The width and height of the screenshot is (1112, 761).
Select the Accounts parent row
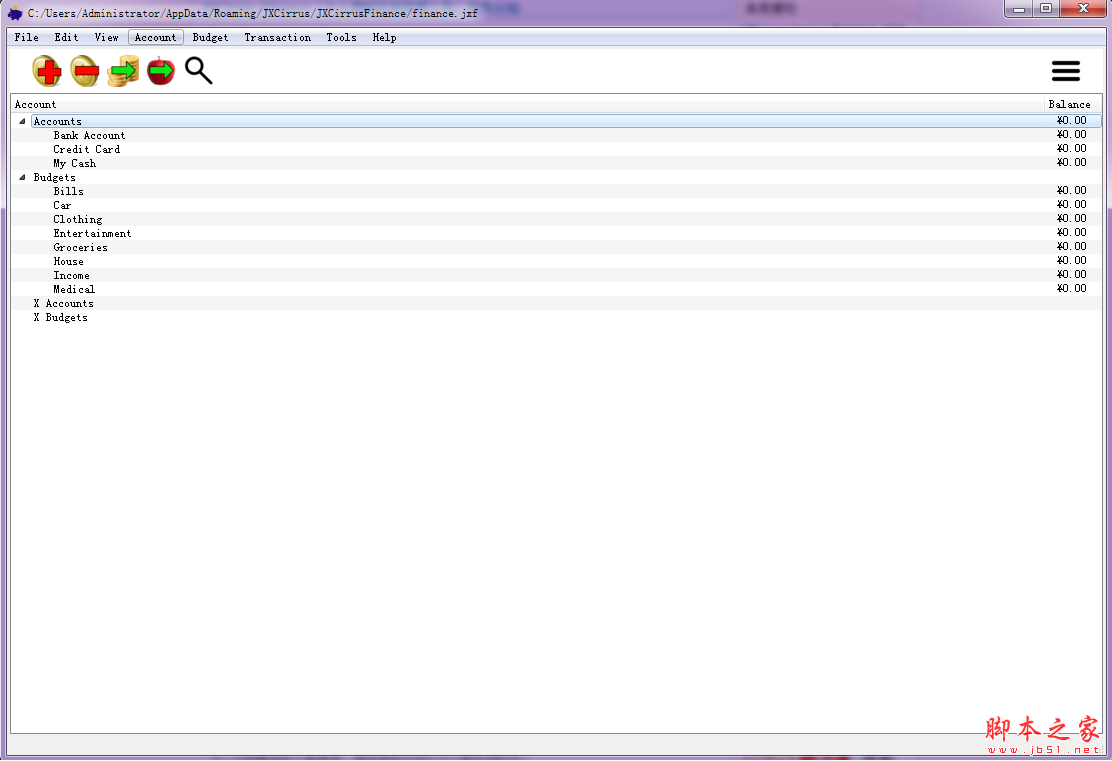(x=556, y=121)
